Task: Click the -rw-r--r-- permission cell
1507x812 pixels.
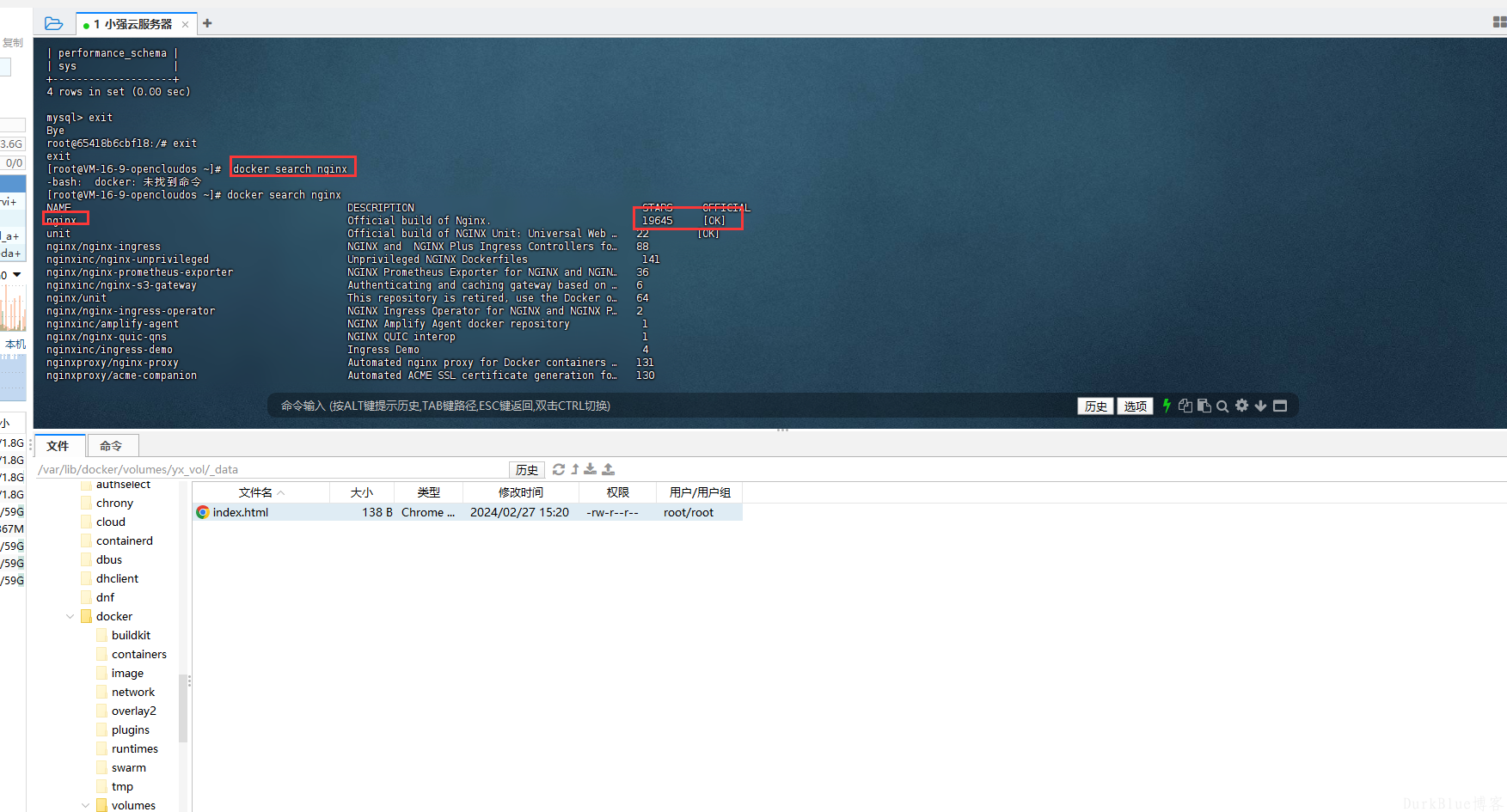Action: click(x=612, y=512)
